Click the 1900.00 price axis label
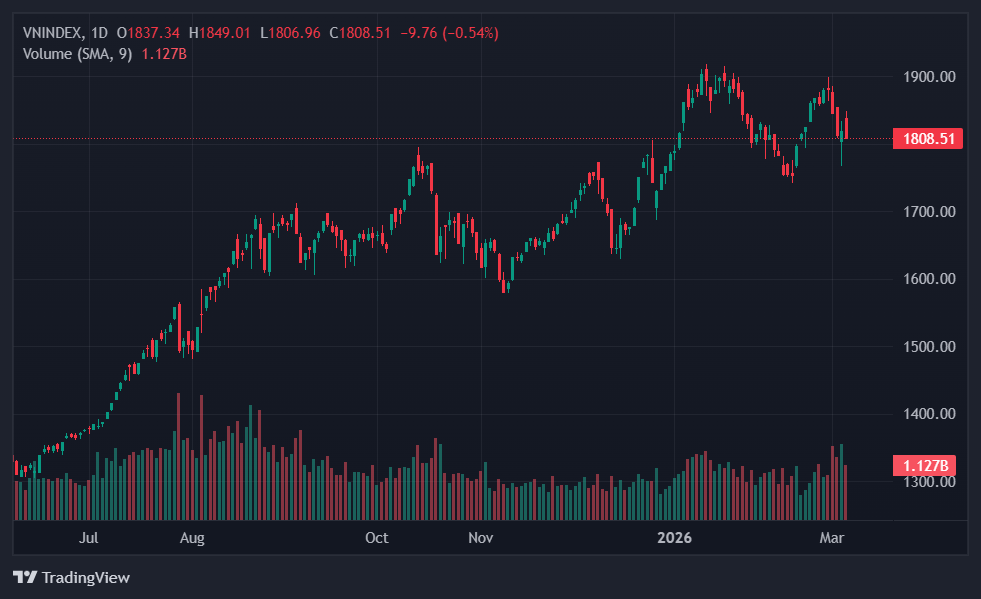This screenshot has width=981, height=599. click(x=927, y=77)
